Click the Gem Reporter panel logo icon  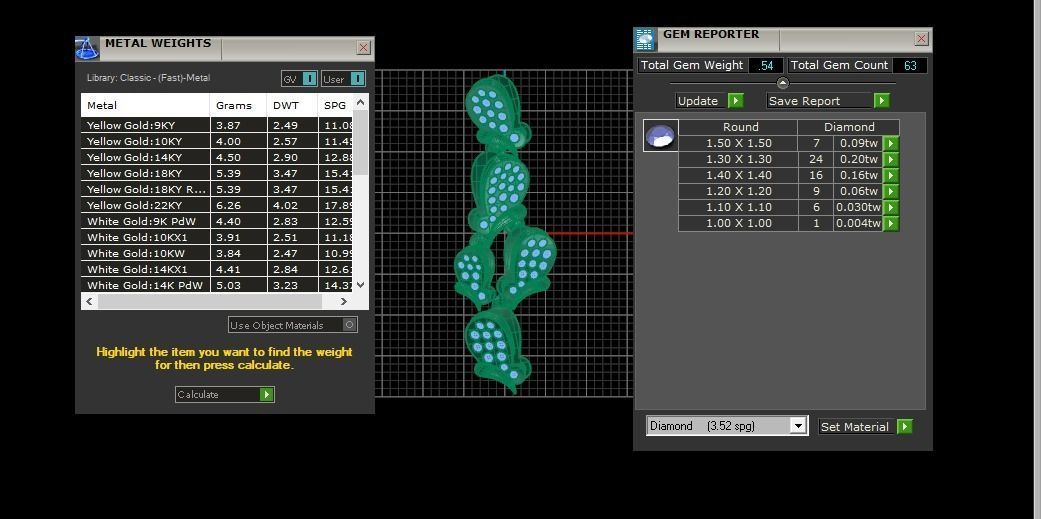[645, 40]
